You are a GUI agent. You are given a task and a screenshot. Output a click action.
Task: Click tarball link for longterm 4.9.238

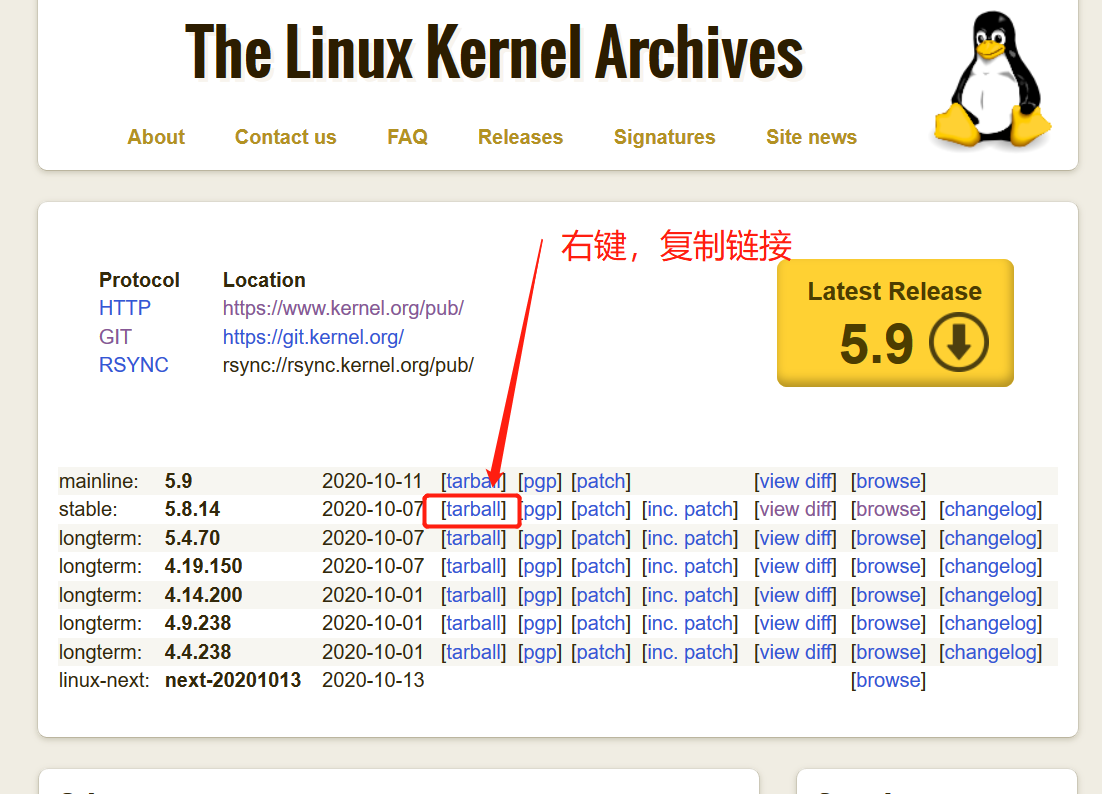pos(474,623)
